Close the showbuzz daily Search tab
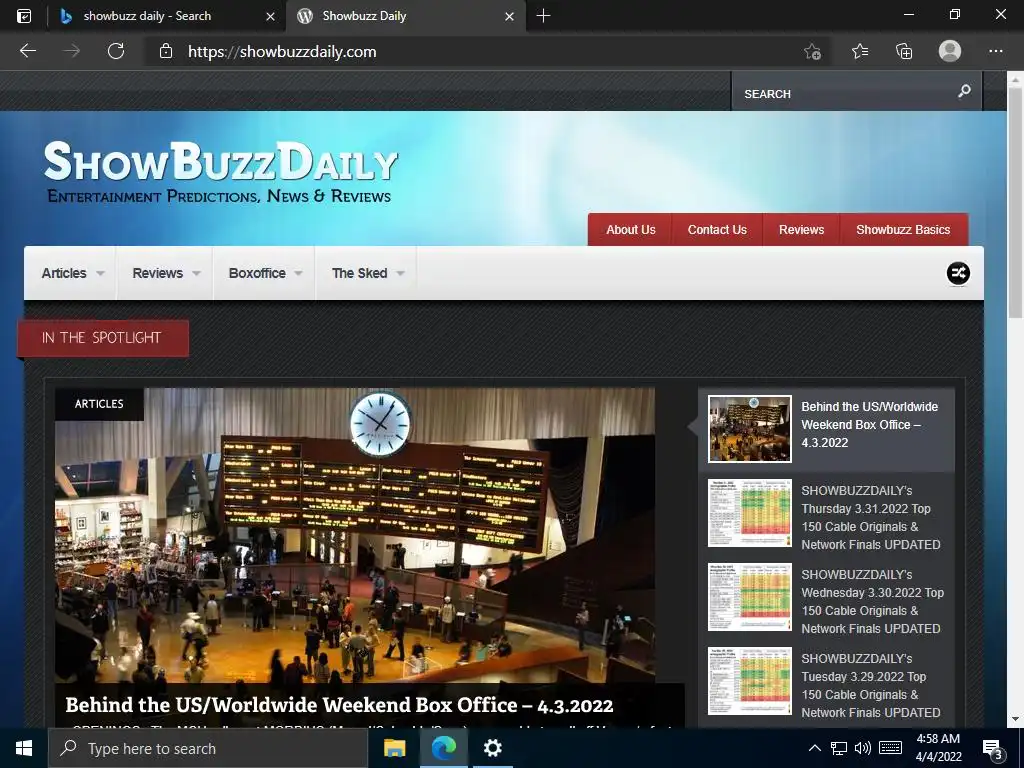This screenshot has width=1024, height=768. (x=270, y=16)
